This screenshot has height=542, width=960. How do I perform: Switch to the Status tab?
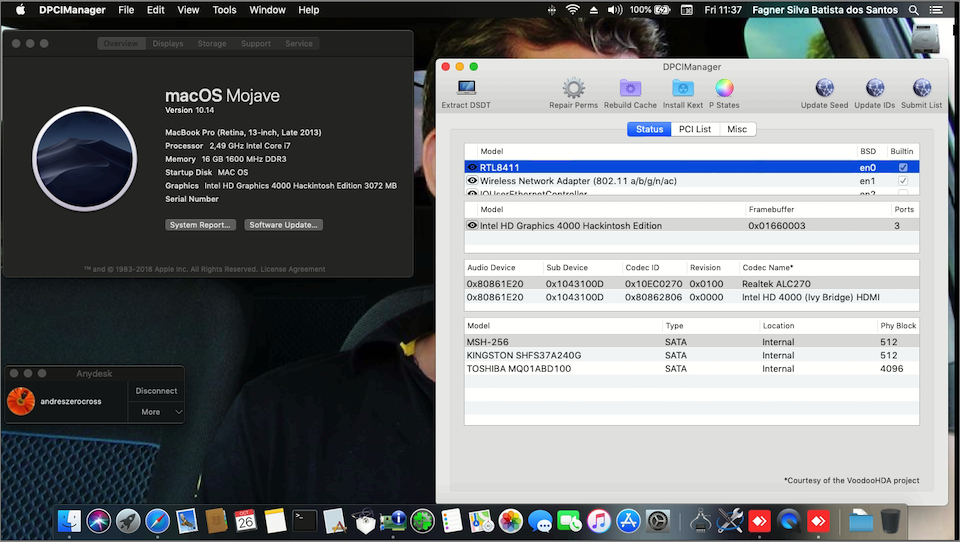tap(649, 129)
